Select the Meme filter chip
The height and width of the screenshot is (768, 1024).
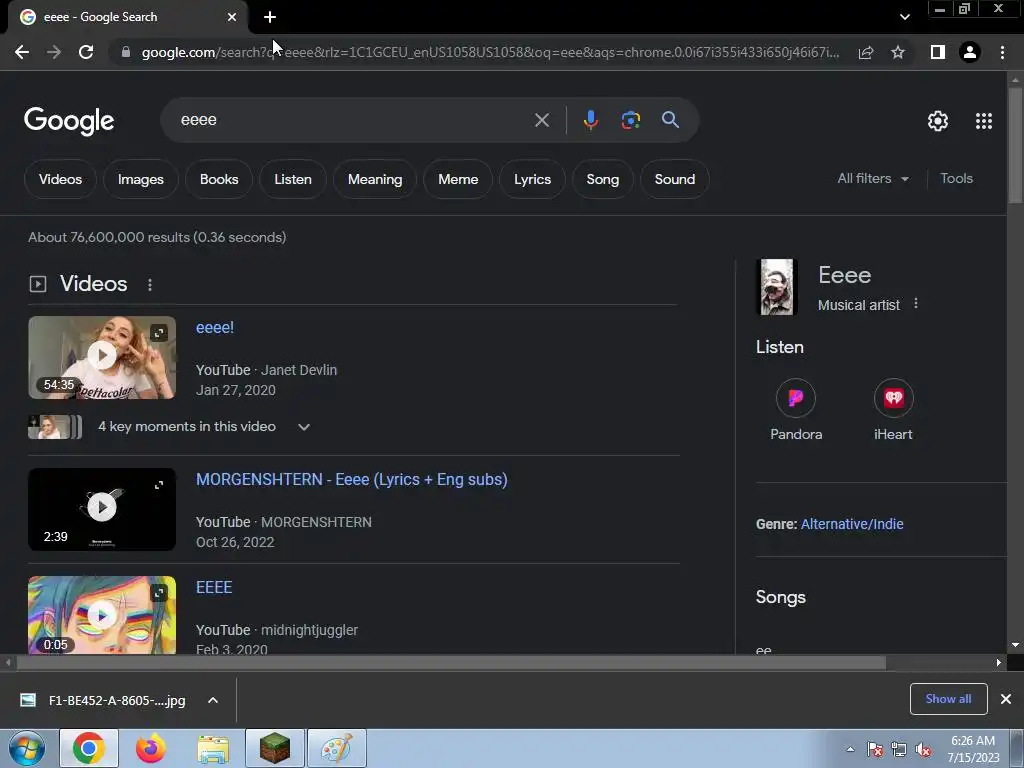pos(458,179)
